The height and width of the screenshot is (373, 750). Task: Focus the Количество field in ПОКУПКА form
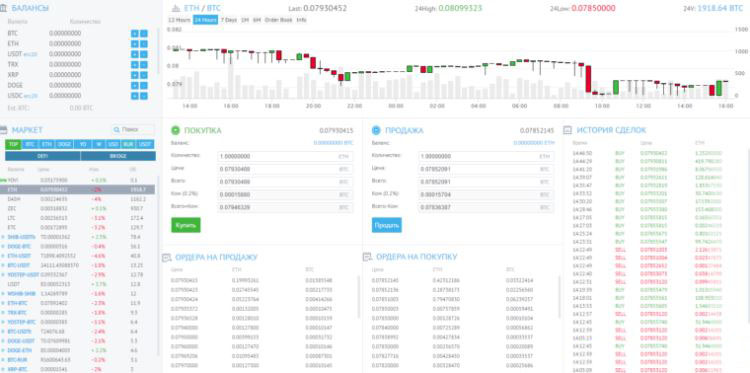click(286, 156)
